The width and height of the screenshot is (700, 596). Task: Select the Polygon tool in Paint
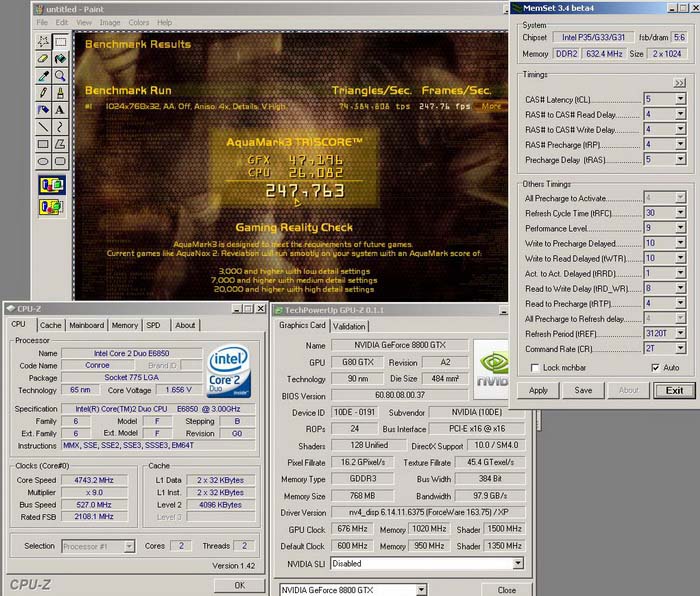pyautogui.click(x=60, y=144)
